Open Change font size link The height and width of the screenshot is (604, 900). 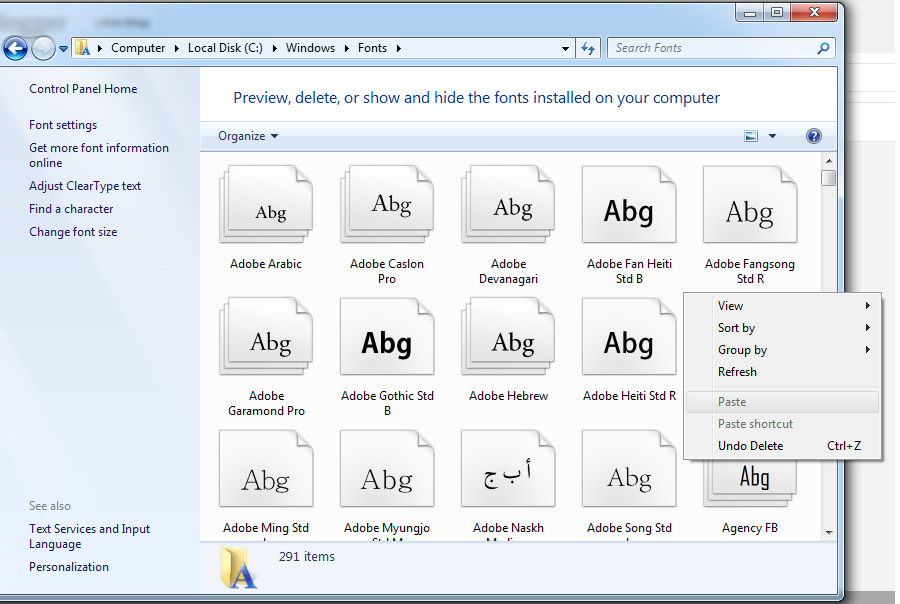pyautogui.click(x=73, y=232)
